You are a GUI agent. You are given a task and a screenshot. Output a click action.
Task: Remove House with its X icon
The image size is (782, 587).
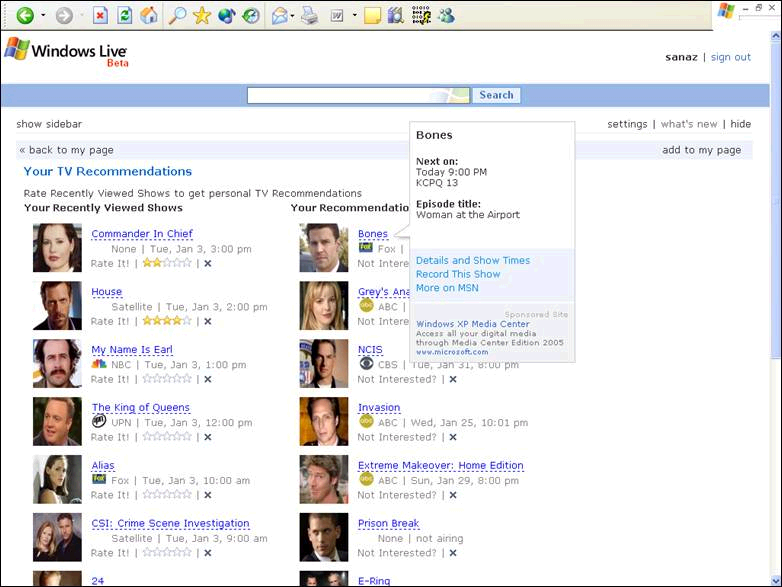tap(207, 321)
